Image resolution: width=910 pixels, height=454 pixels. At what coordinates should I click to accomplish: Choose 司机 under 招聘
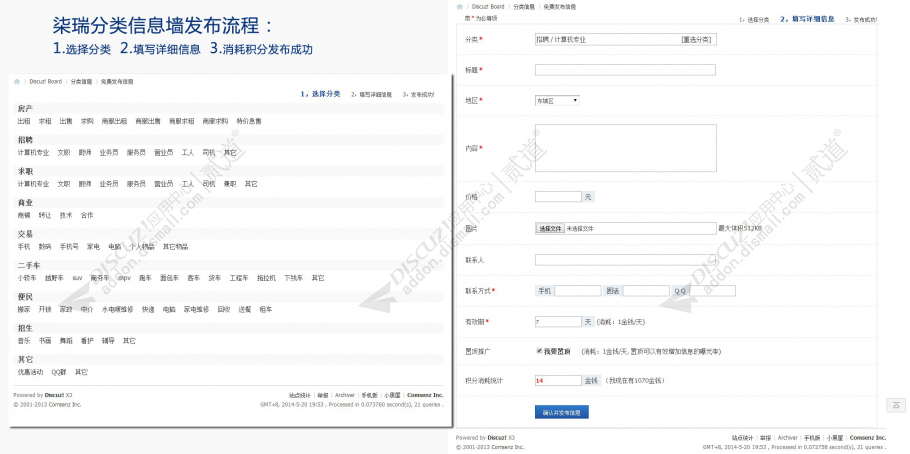point(208,153)
